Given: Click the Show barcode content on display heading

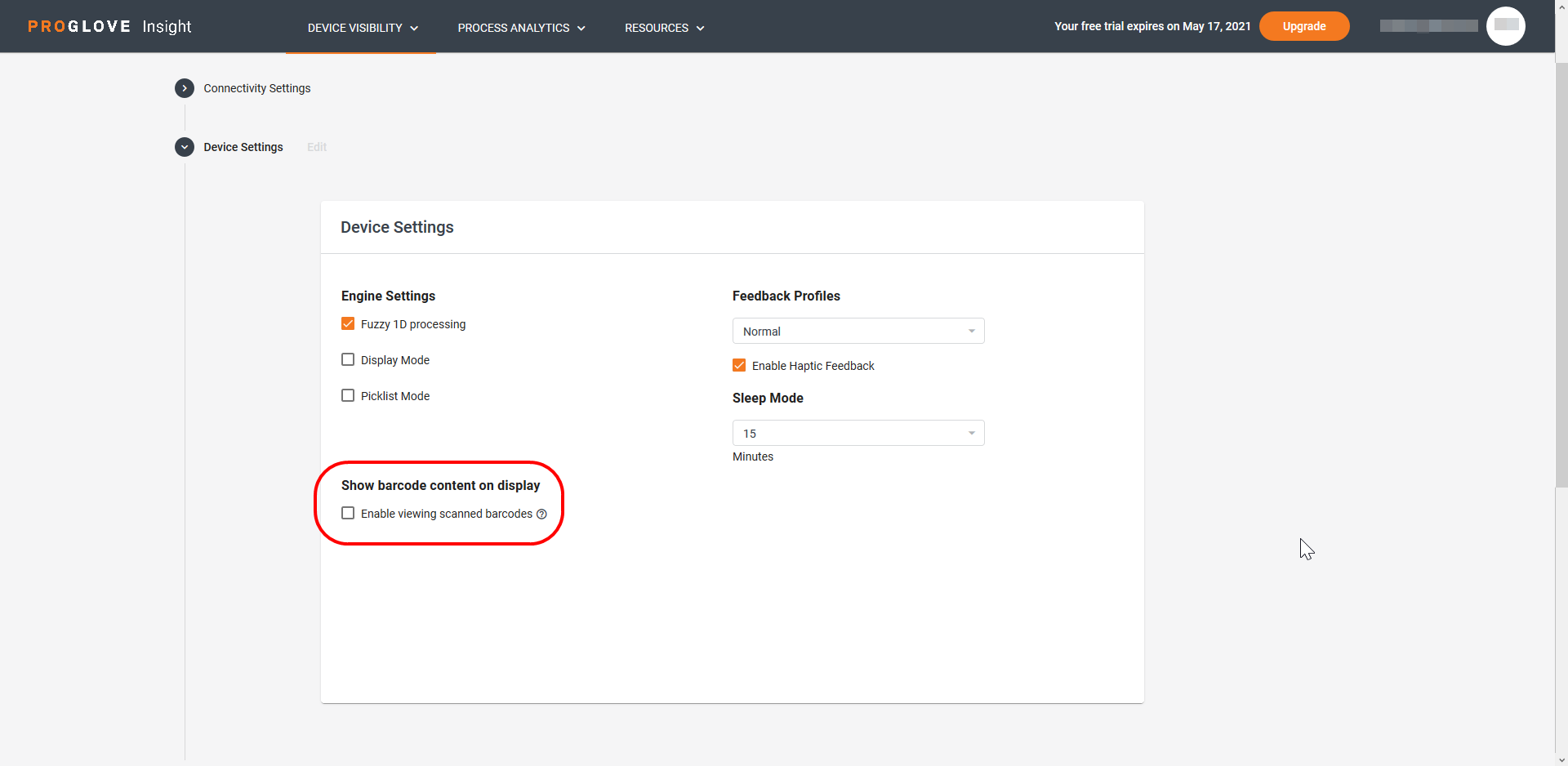Looking at the screenshot, I should click(440, 485).
